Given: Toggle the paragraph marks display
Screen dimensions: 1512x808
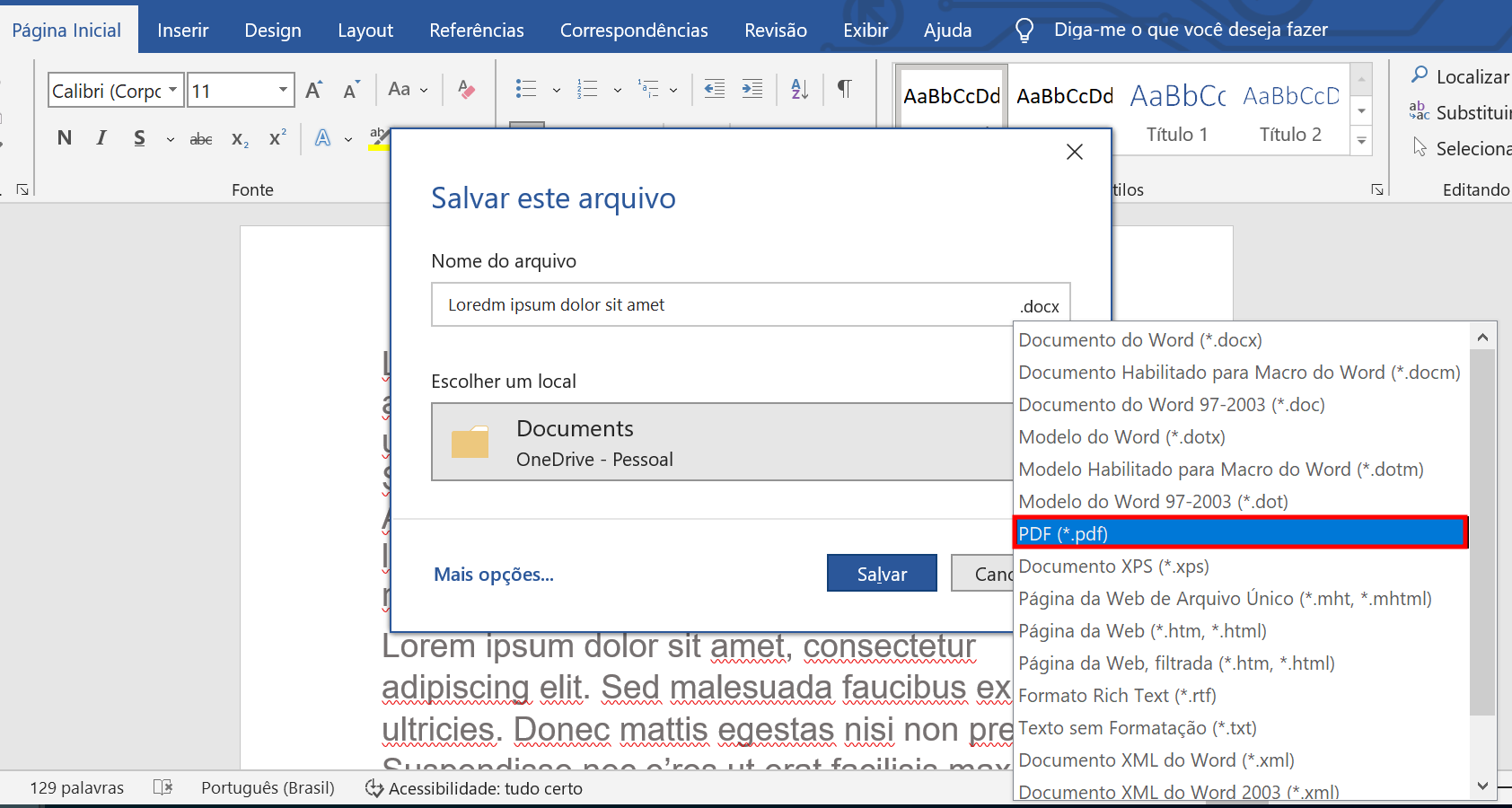Looking at the screenshot, I should 844,89.
